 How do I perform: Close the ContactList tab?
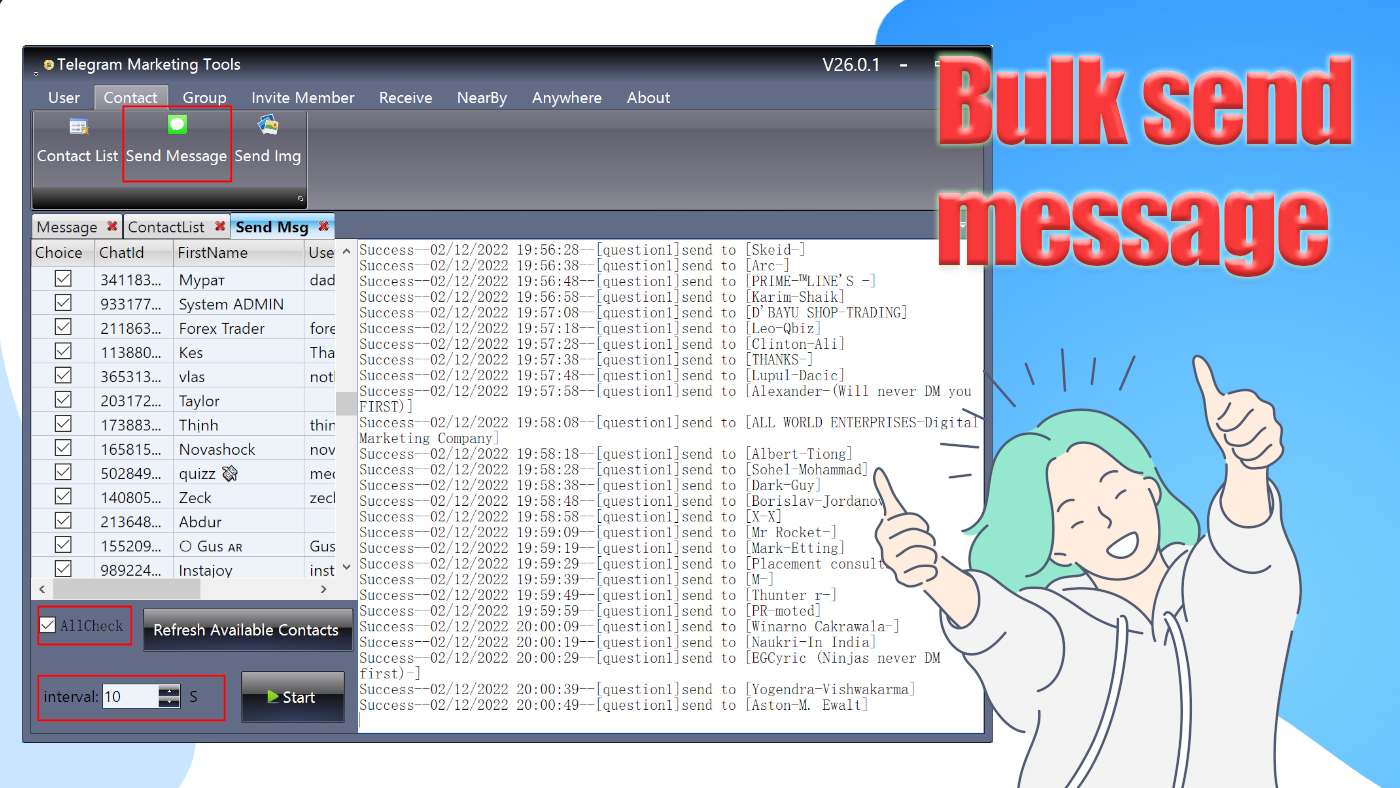click(218, 226)
